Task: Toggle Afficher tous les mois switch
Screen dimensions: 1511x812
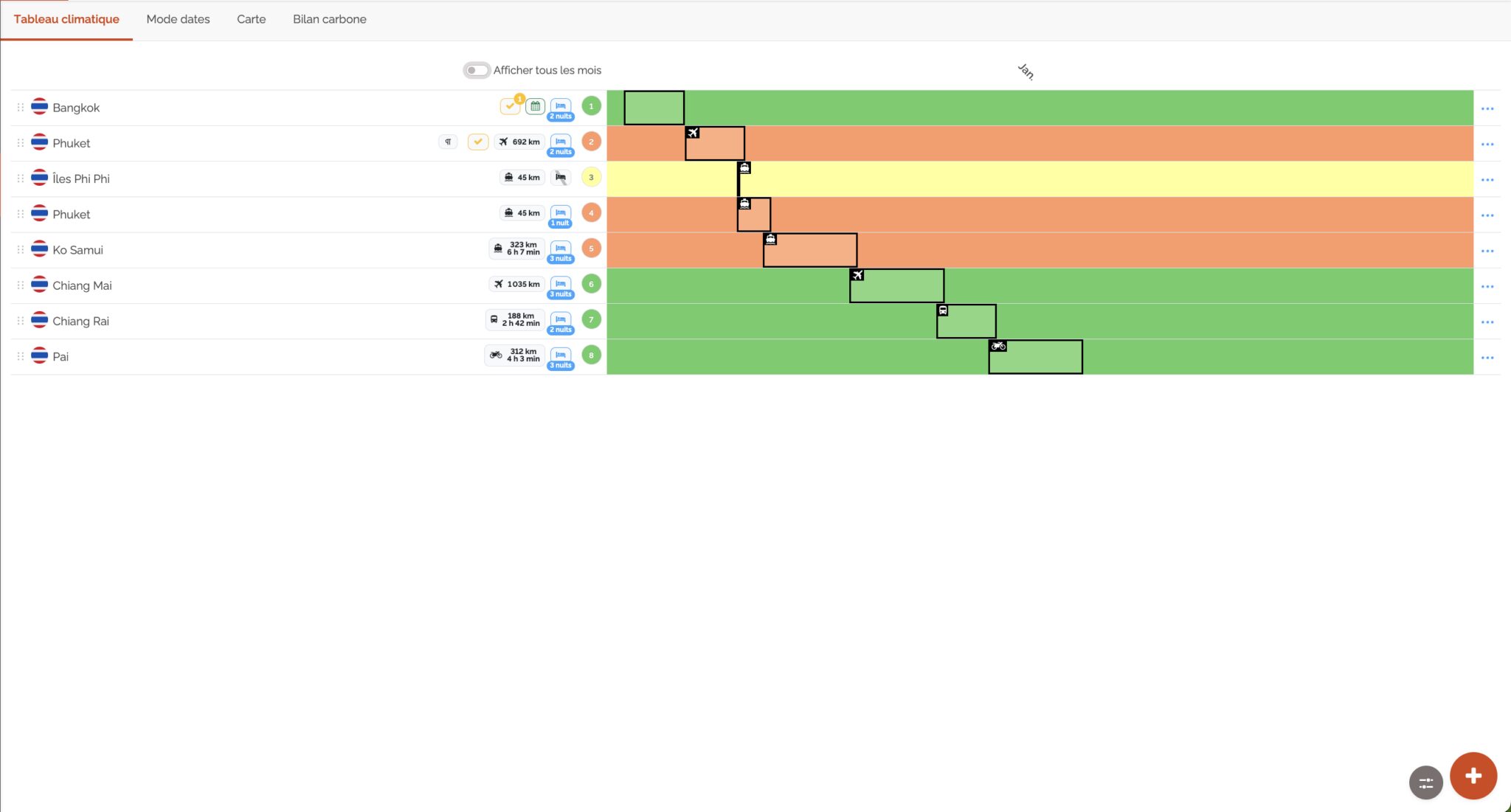Action: pos(477,70)
